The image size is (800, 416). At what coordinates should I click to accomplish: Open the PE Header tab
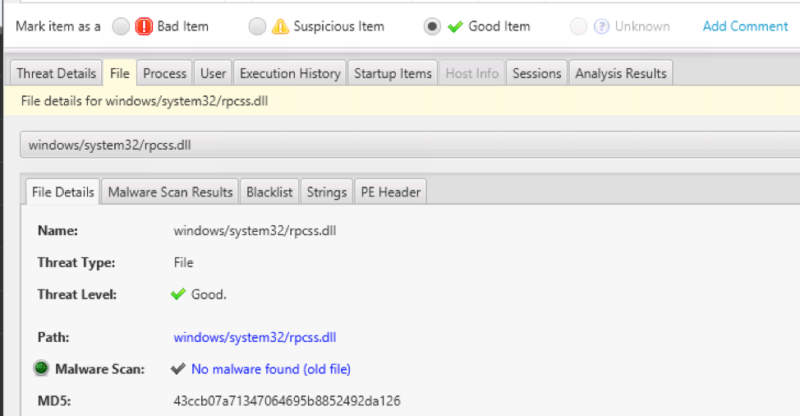coord(390,192)
